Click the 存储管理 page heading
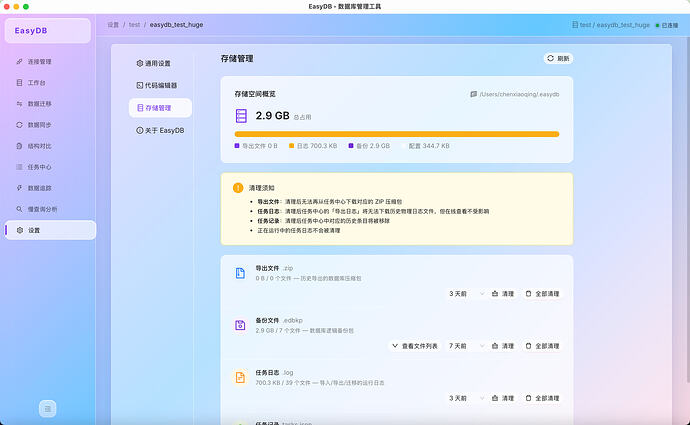 click(x=237, y=59)
